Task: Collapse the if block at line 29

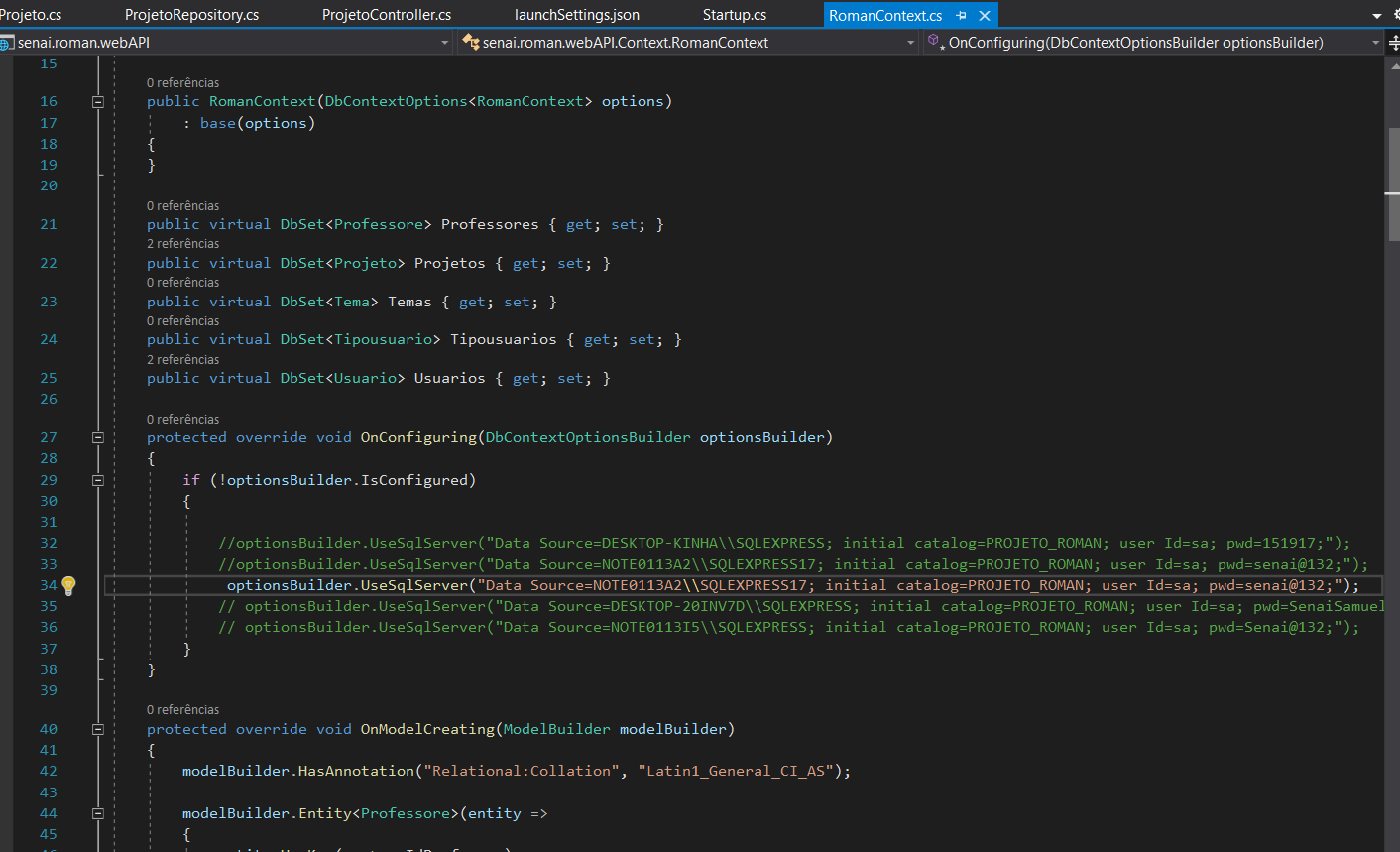Action: 98,480
